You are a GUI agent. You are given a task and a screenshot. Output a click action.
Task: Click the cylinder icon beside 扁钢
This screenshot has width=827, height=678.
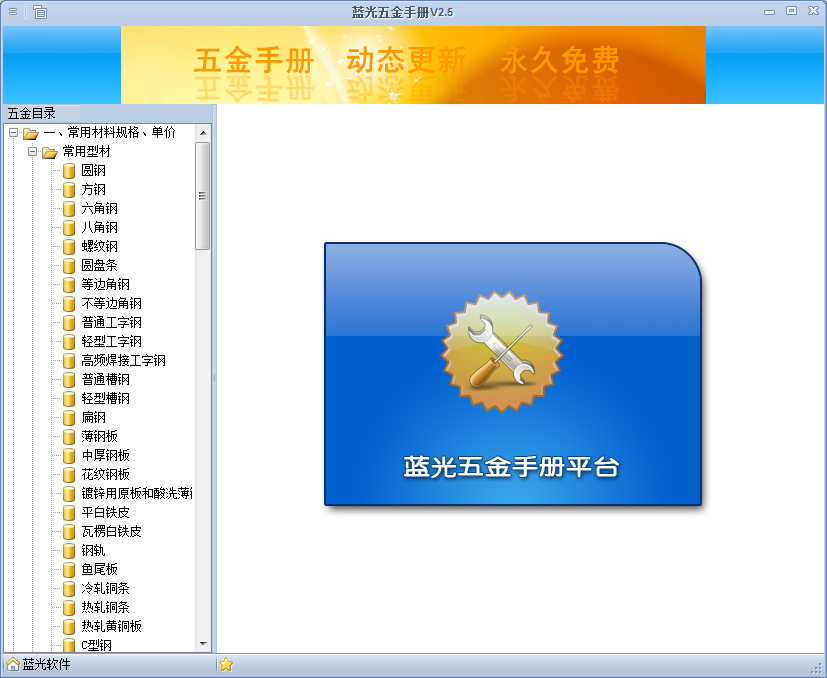coord(69,417)
